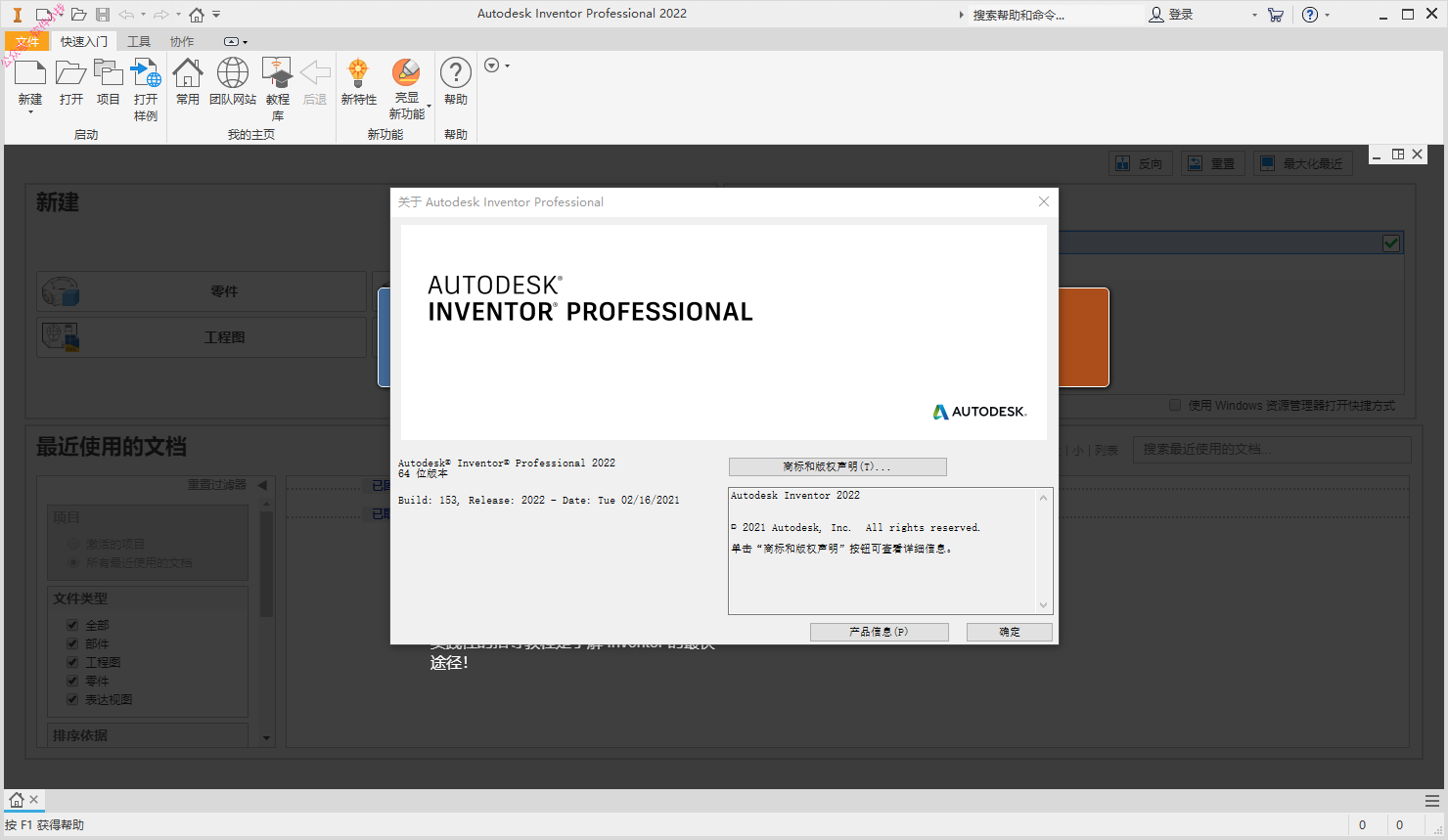1448x840 pixels.
Task: Expand the undo history dropdown arrow
Action: [x=143, y=15]
